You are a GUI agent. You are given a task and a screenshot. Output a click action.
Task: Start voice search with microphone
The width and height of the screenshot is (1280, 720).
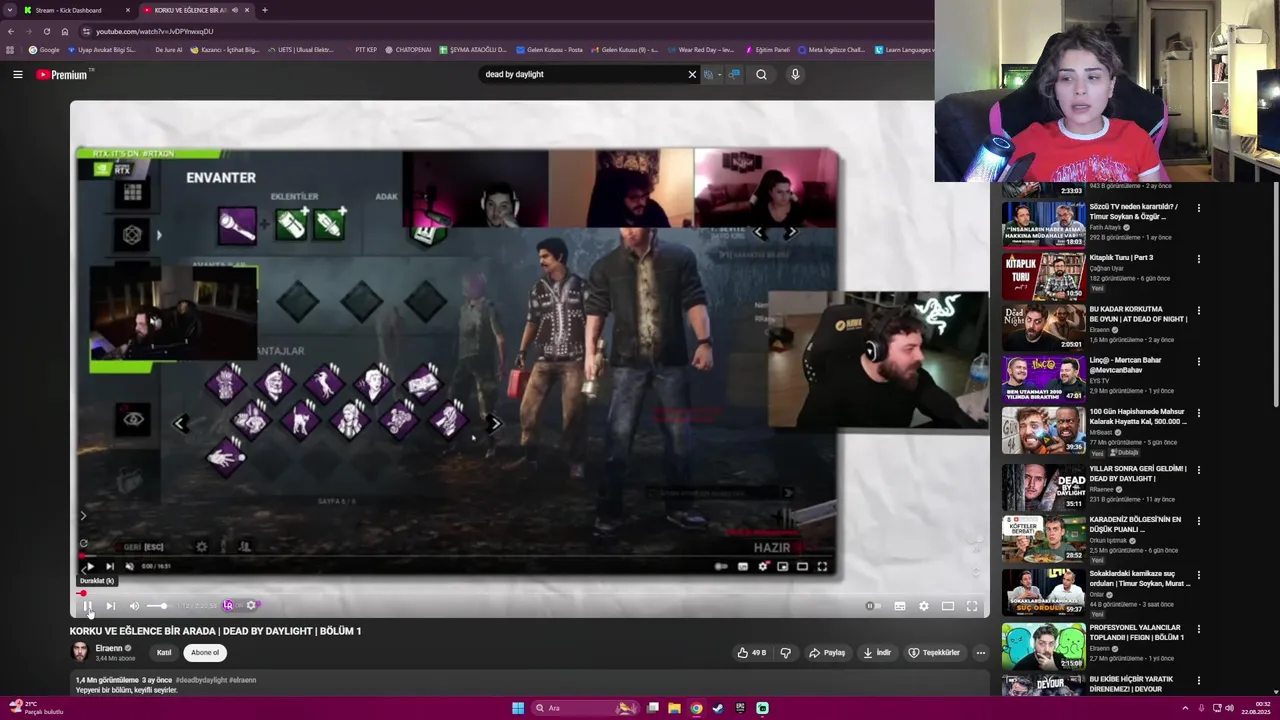point(795,74)
